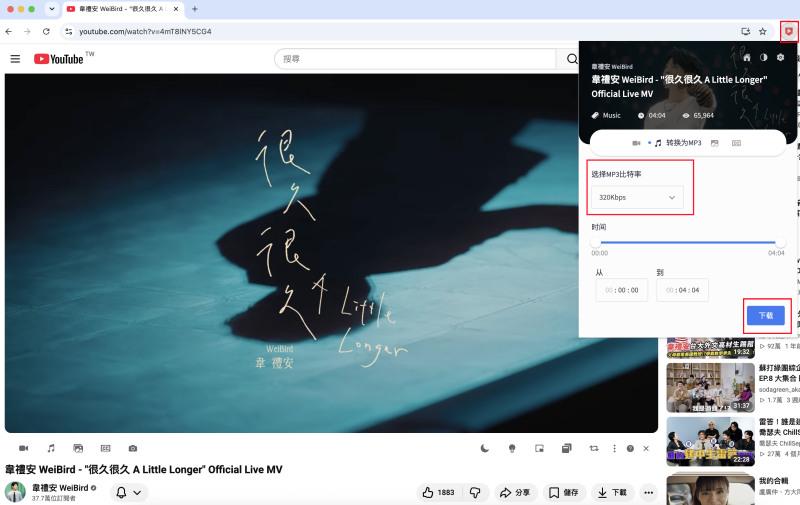The height and width of the screenshot is (505, 800).
Task: Go forward in browser history
Action: (x=27, y=32)
